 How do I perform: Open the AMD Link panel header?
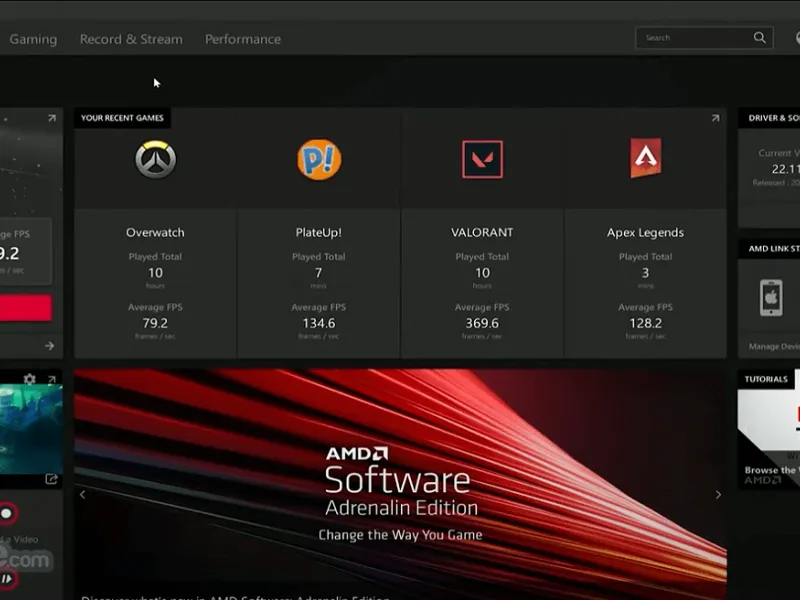coord(771,248)
